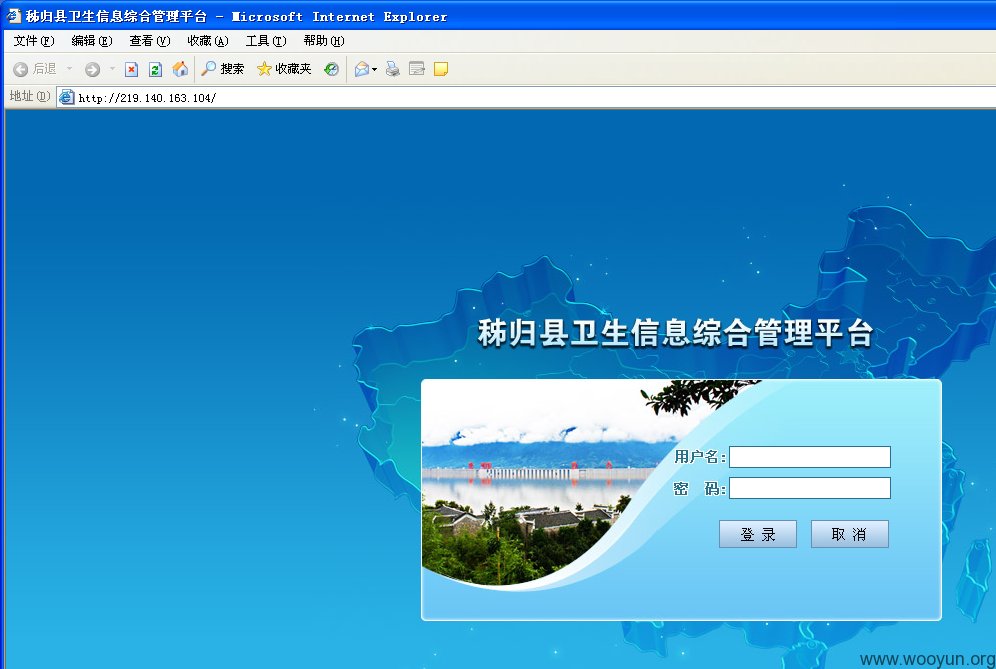
Task: Click the Edit page icon
Action: point(417,69)
